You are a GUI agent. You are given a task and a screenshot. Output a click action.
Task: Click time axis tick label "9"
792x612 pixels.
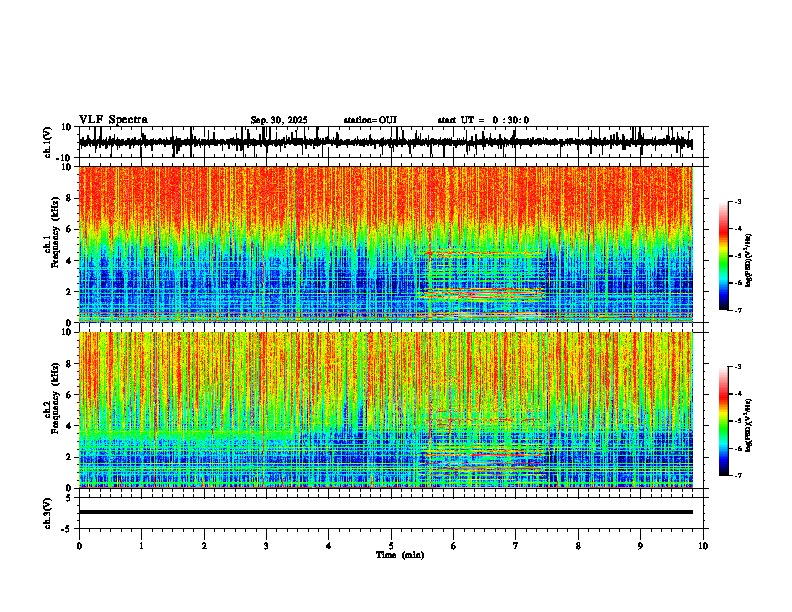640,546
